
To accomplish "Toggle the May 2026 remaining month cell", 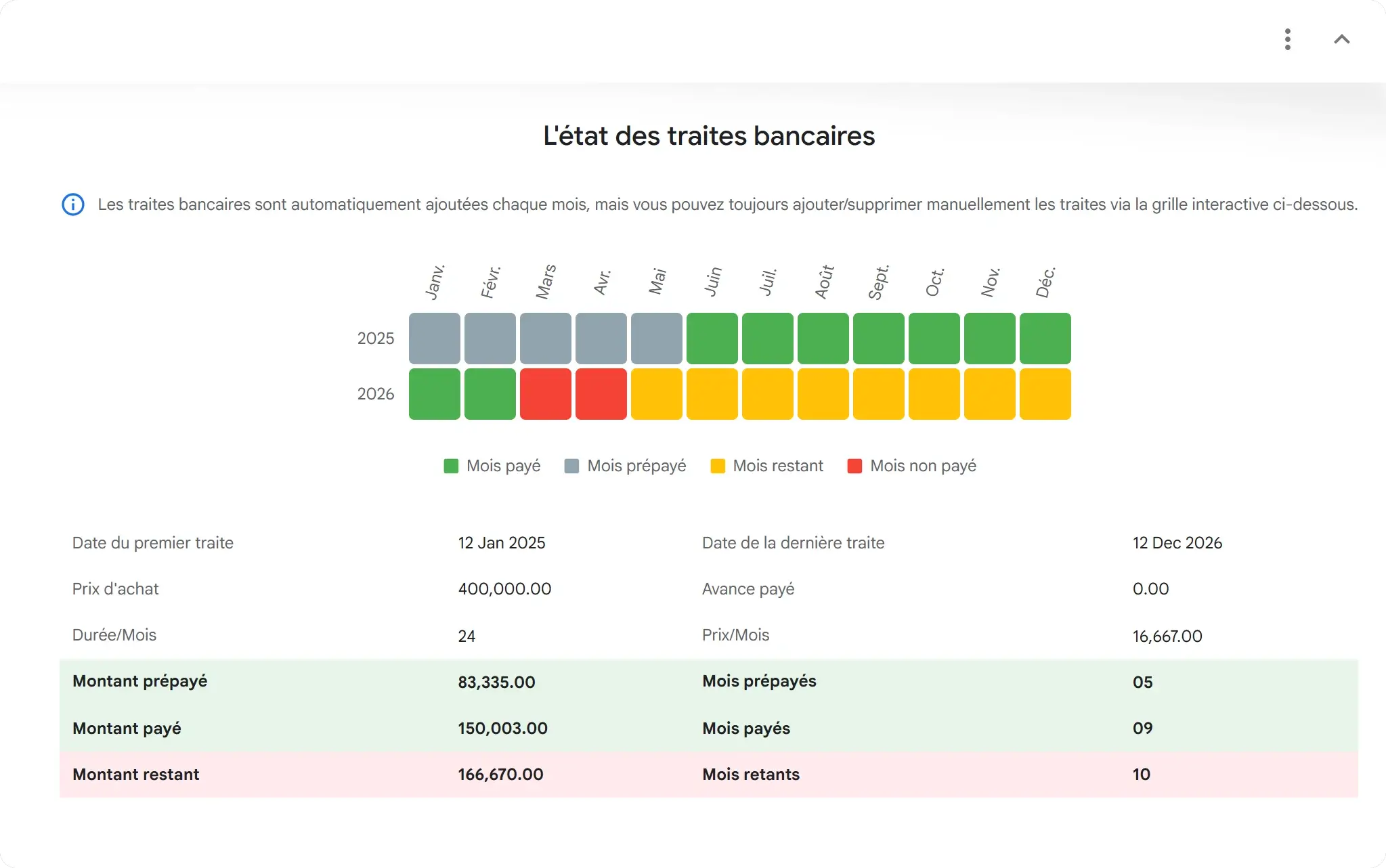I will 657,394.
